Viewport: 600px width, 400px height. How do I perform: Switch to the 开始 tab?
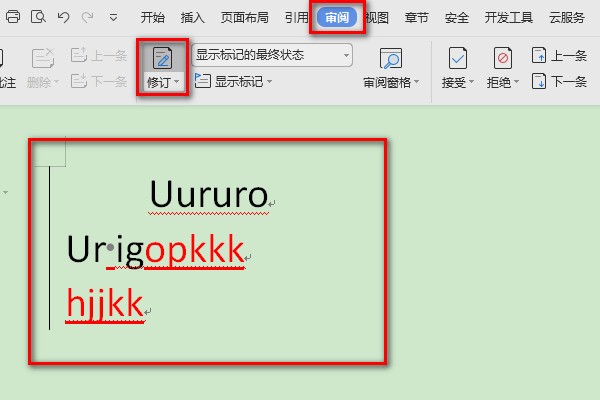coord(152,18)
